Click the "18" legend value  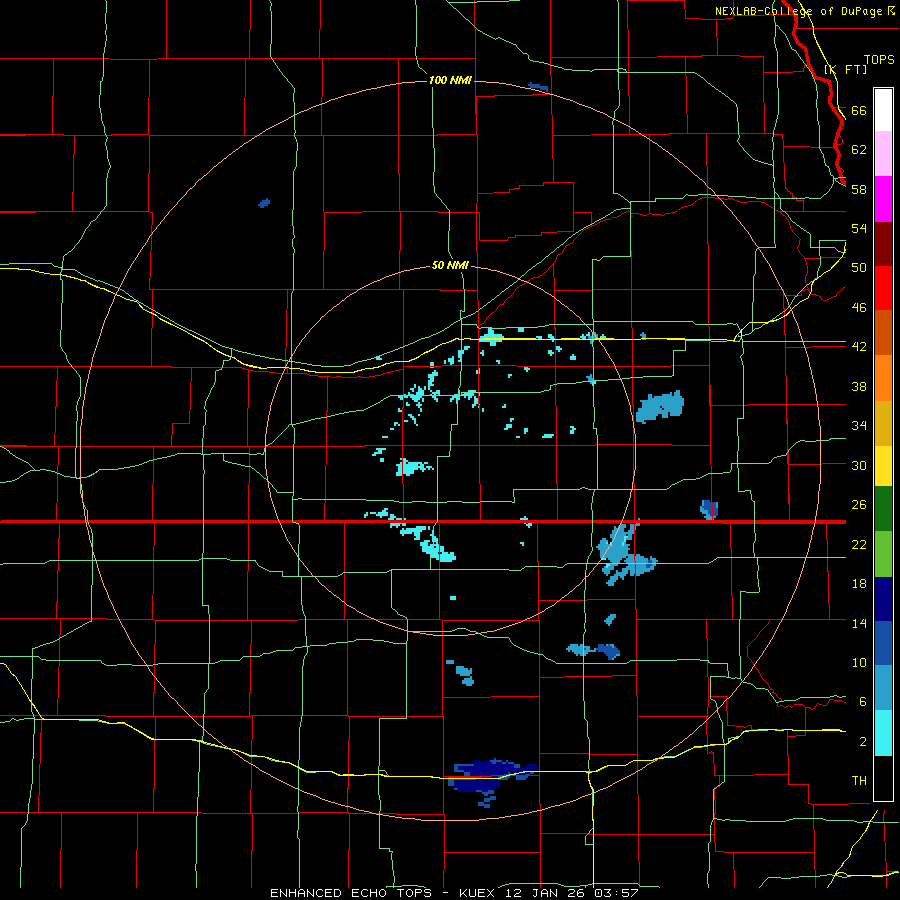click(x=859, y=584)
